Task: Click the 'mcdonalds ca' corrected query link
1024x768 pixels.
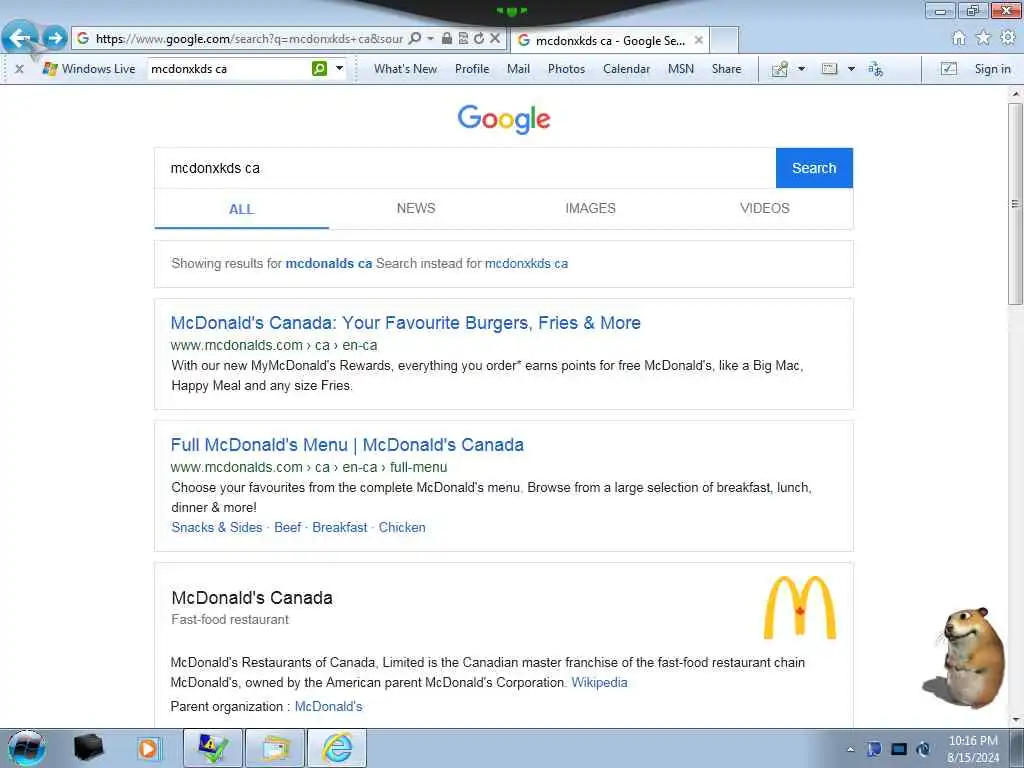Action: 328,263
